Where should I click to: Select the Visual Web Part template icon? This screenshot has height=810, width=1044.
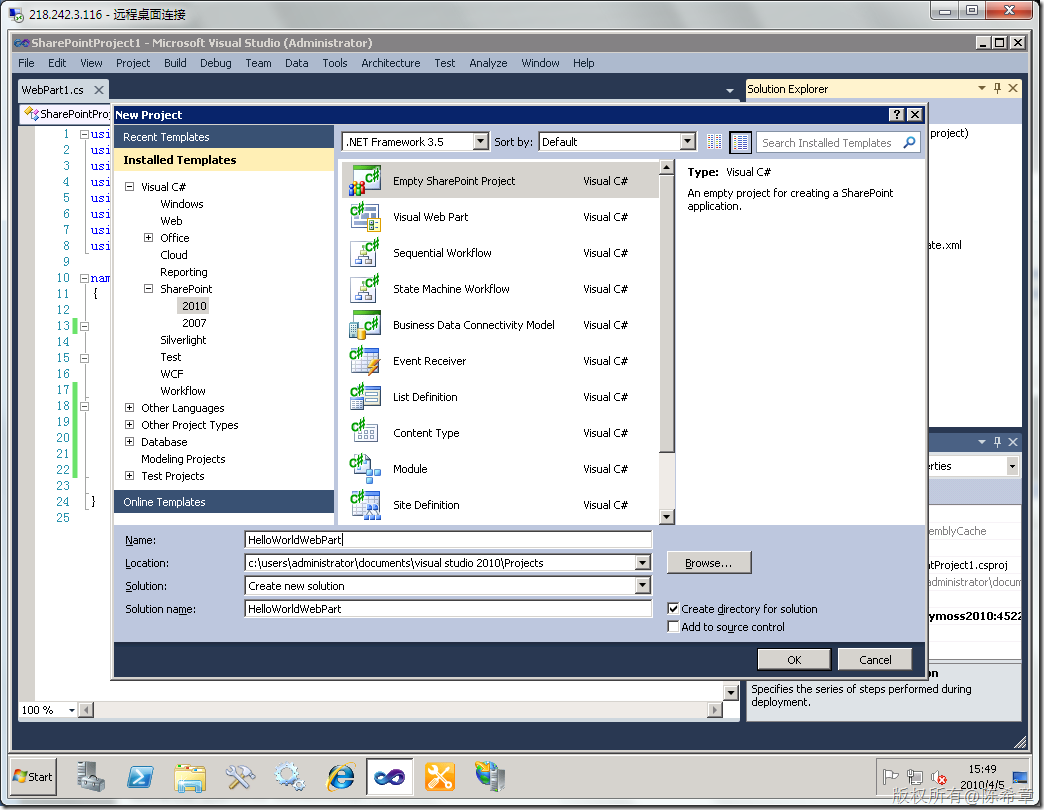pos(365,217)
